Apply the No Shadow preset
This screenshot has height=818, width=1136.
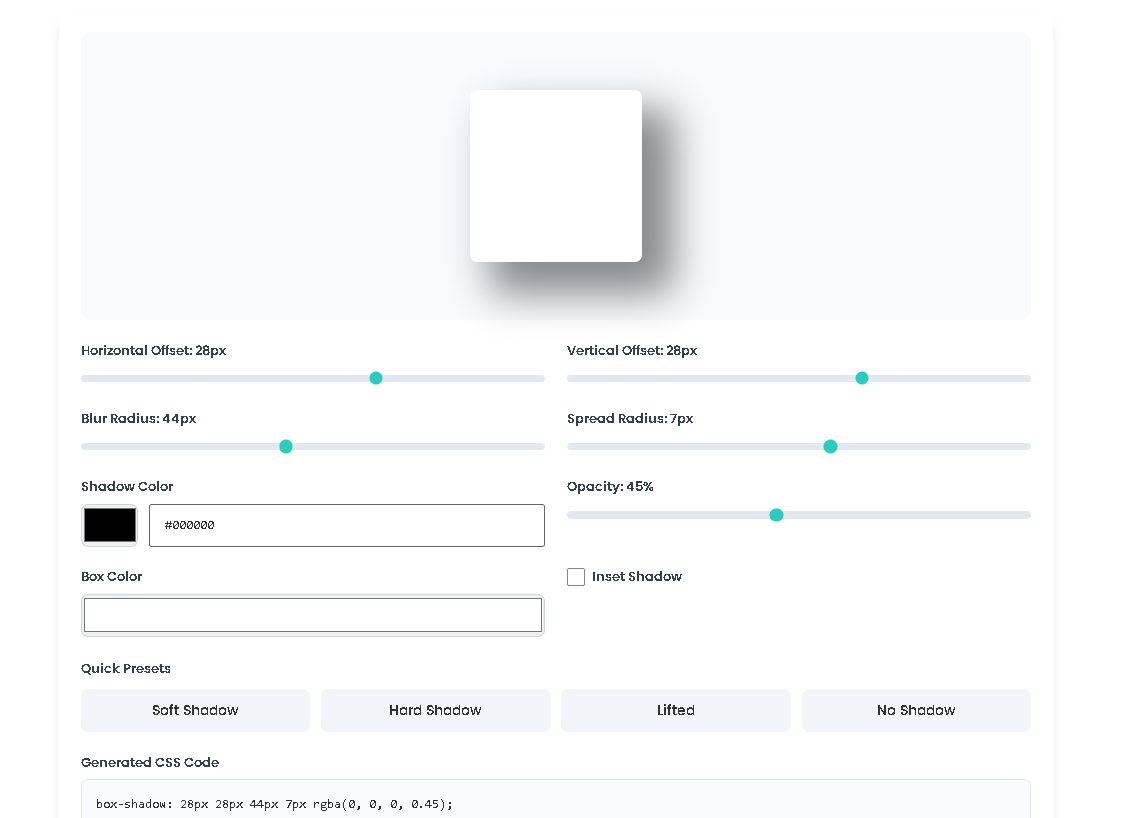pos(916,710)
